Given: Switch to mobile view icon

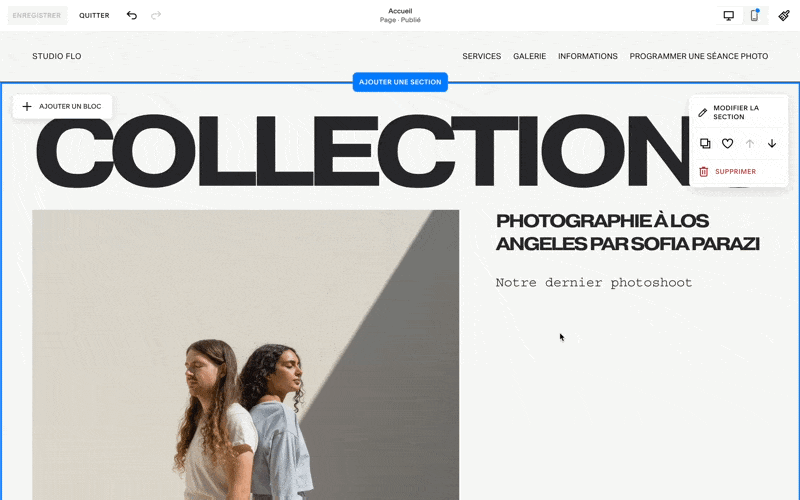Looking at the screenshot, I should point(754,16).
